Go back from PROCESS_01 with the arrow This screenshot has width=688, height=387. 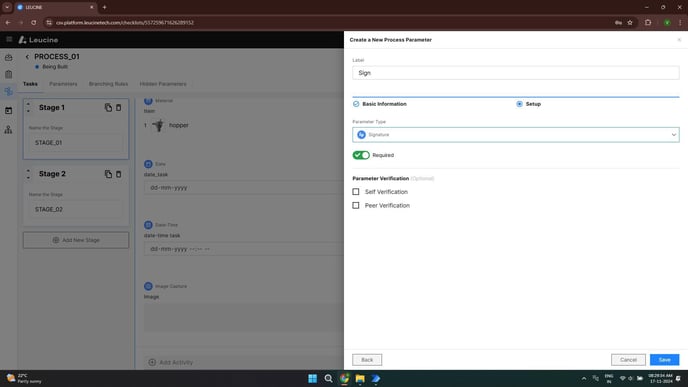tap(27, 57)
